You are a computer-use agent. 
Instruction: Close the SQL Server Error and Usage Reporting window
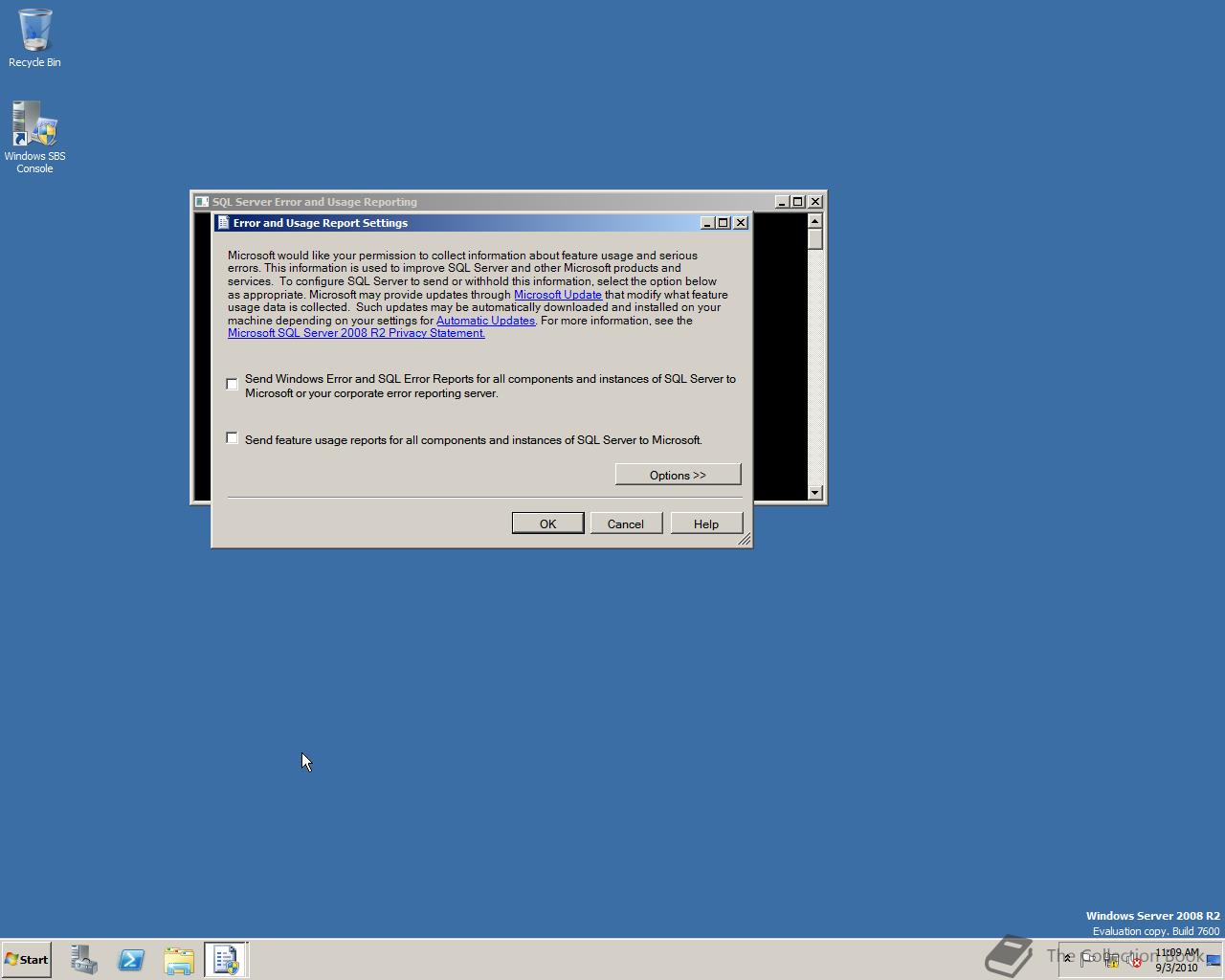(815, 202)
